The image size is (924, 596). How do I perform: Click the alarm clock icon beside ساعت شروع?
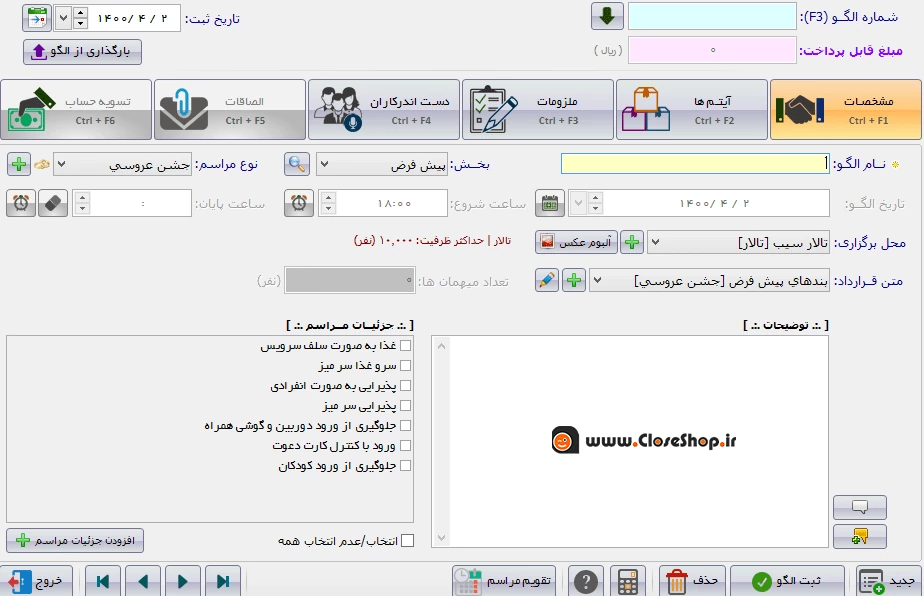pyautogui.click(x=299, y=203)
